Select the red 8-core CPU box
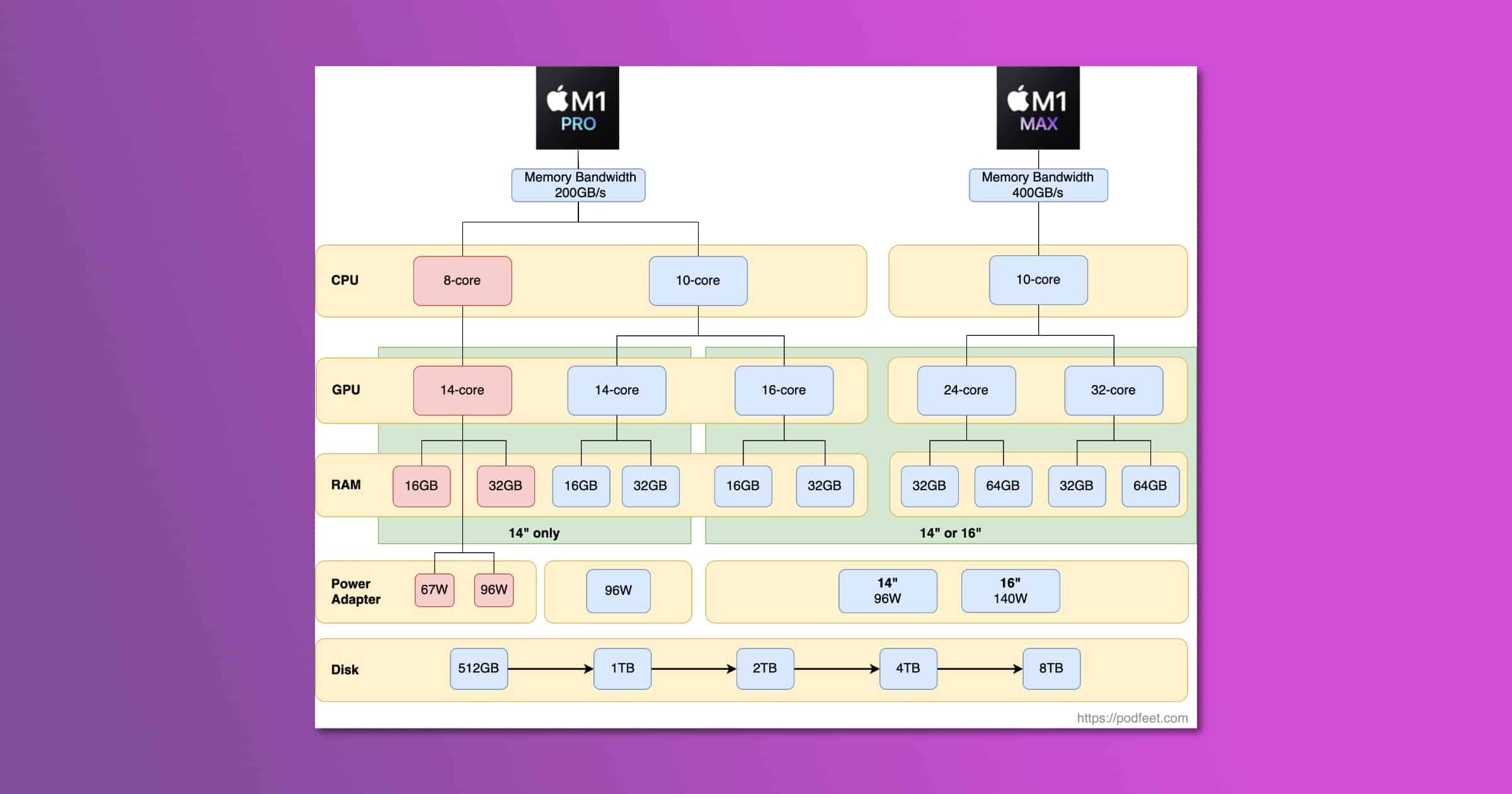 pyautogui.click(x=462, y=280)
